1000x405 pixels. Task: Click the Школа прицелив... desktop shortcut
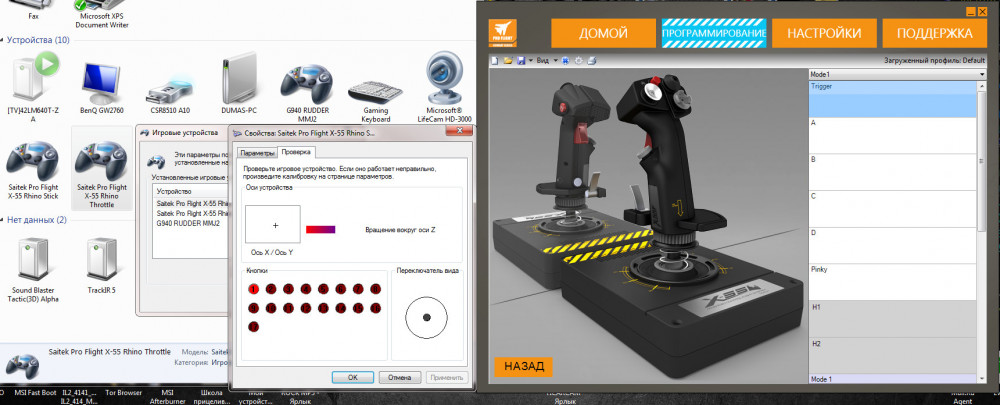point(210,396)
